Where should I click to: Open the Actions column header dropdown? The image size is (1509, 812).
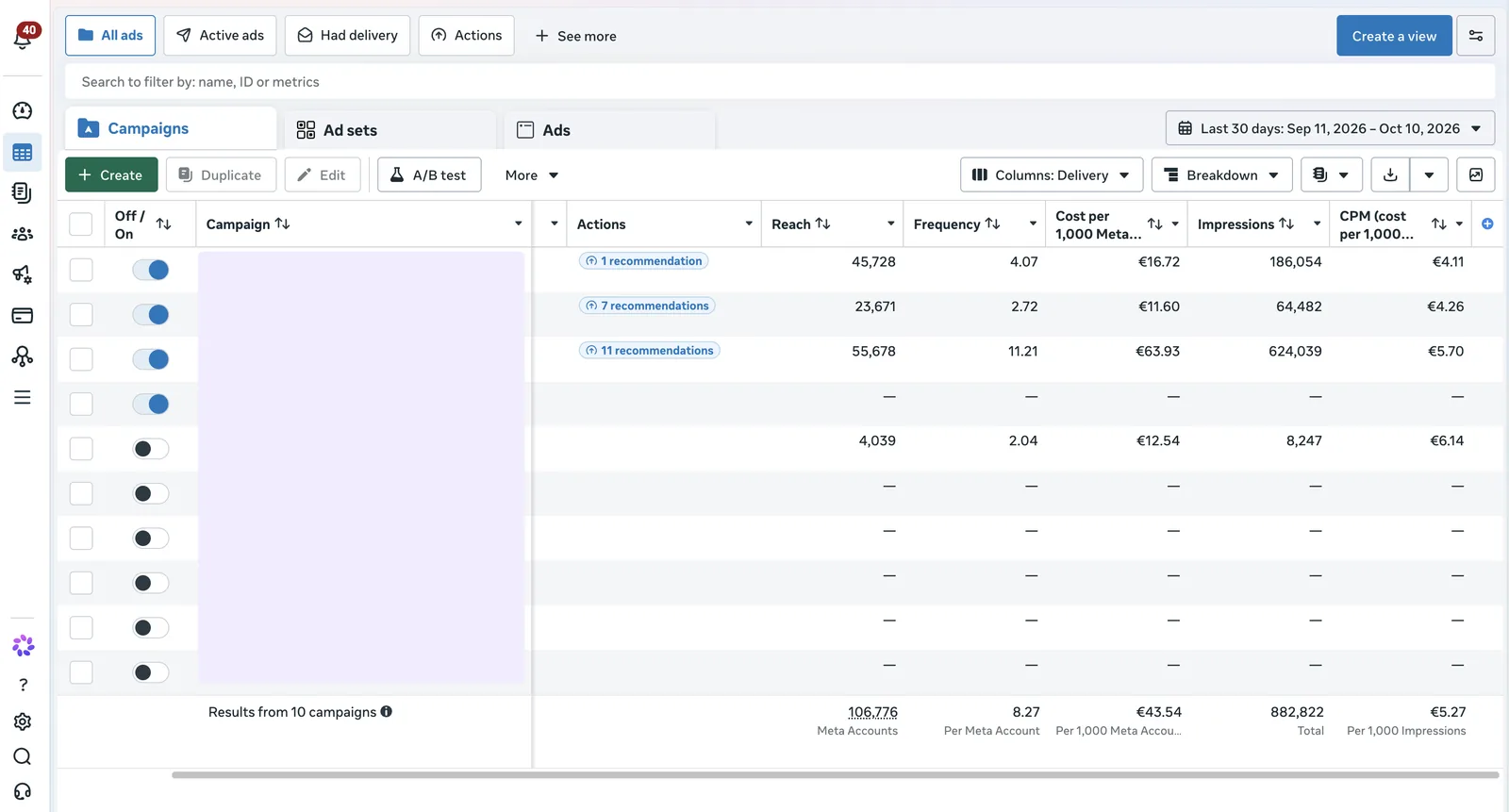click(749, 224)
